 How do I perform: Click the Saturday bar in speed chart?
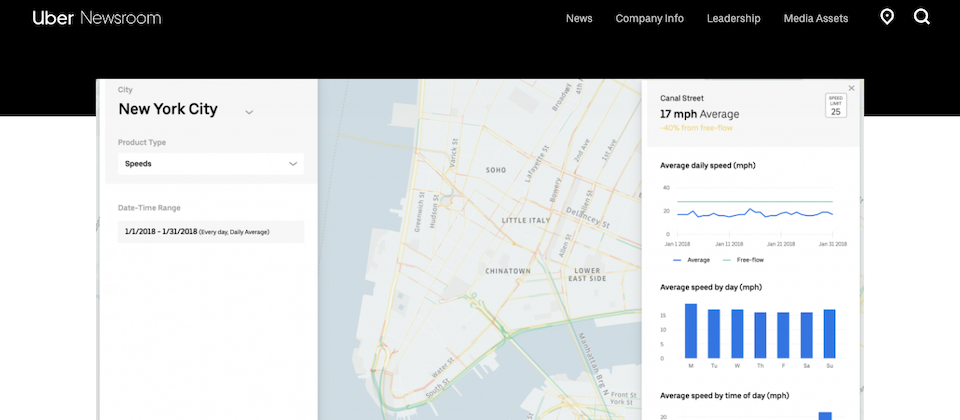click(806, 336)
